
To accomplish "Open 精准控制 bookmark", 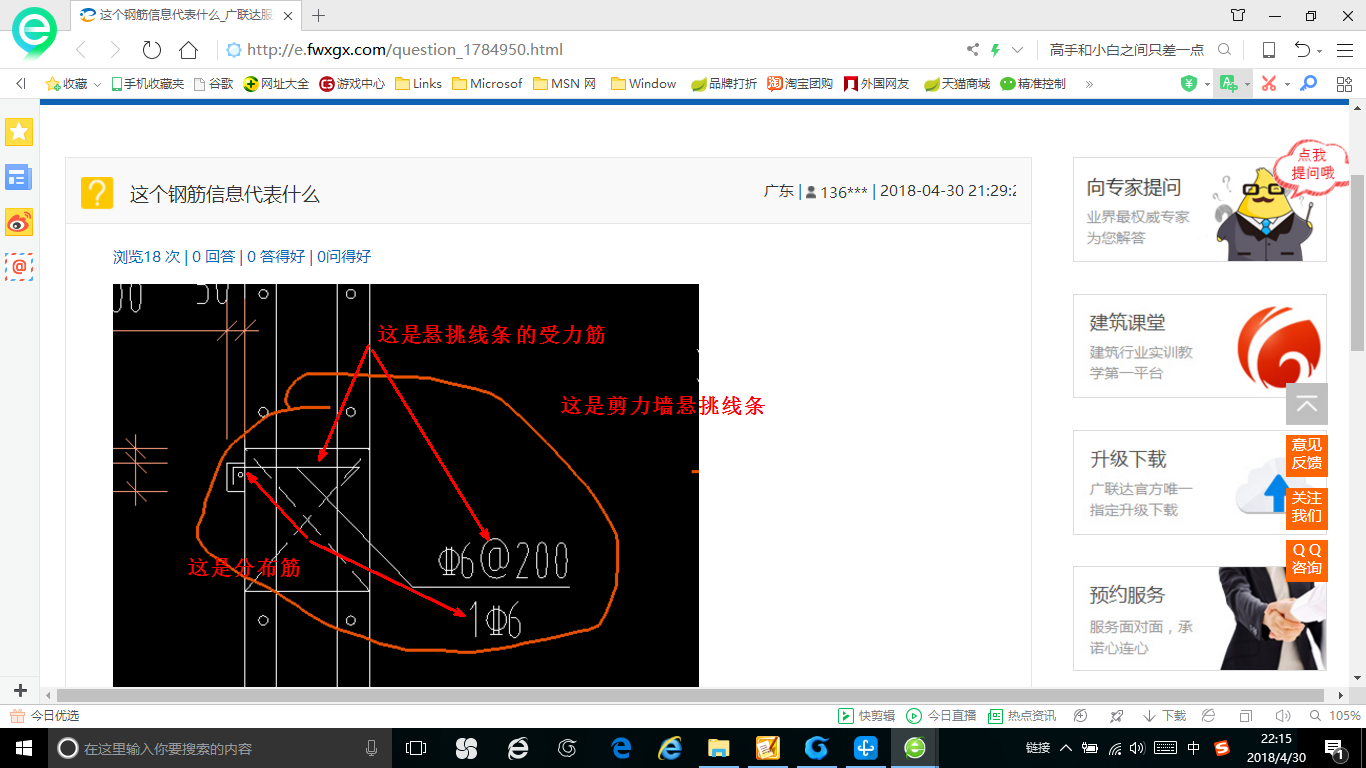I will (1033, 84).
